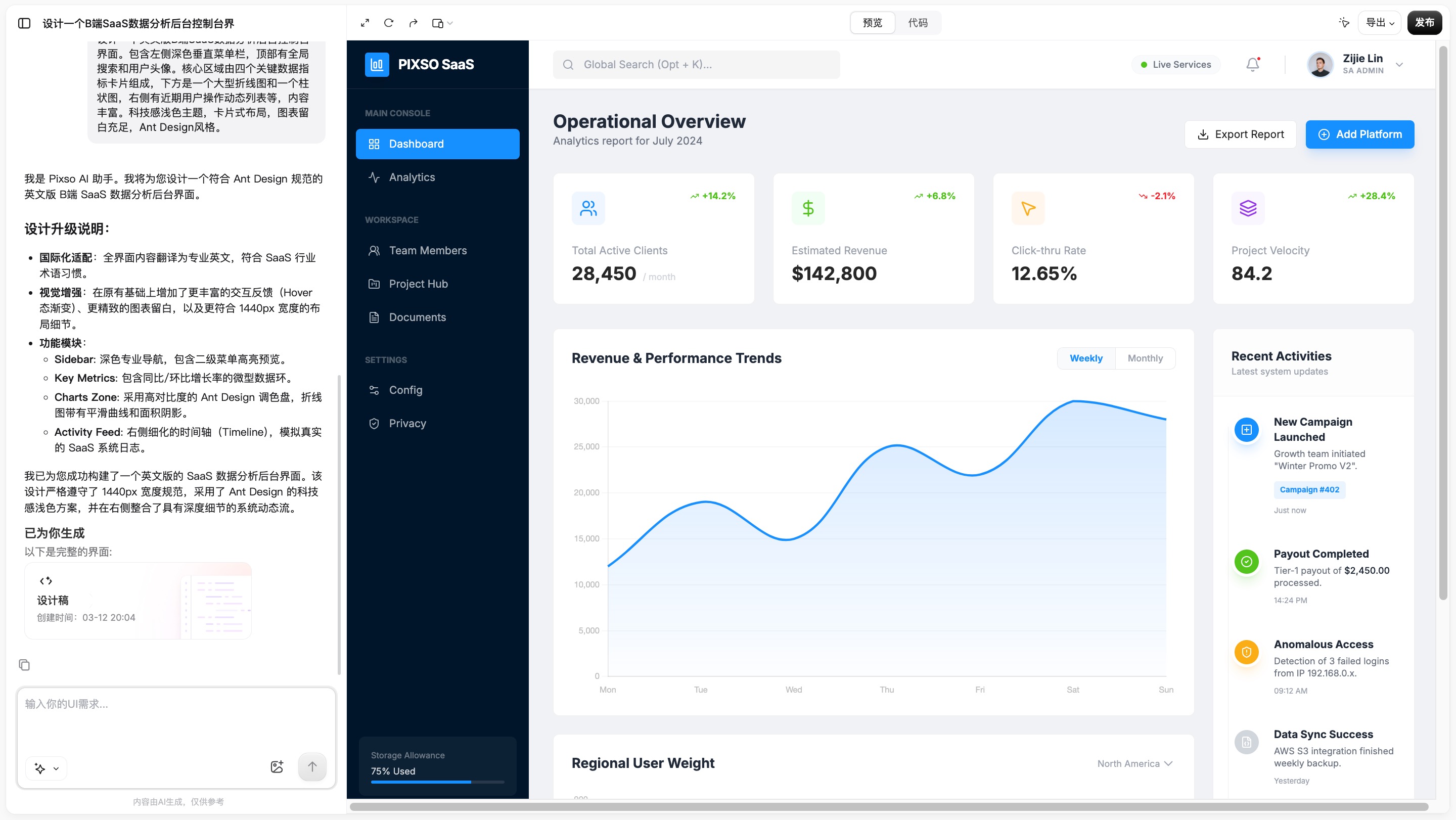
Task: Click the Storage Allowance progress bar
Action: click(x=437, y=782)
